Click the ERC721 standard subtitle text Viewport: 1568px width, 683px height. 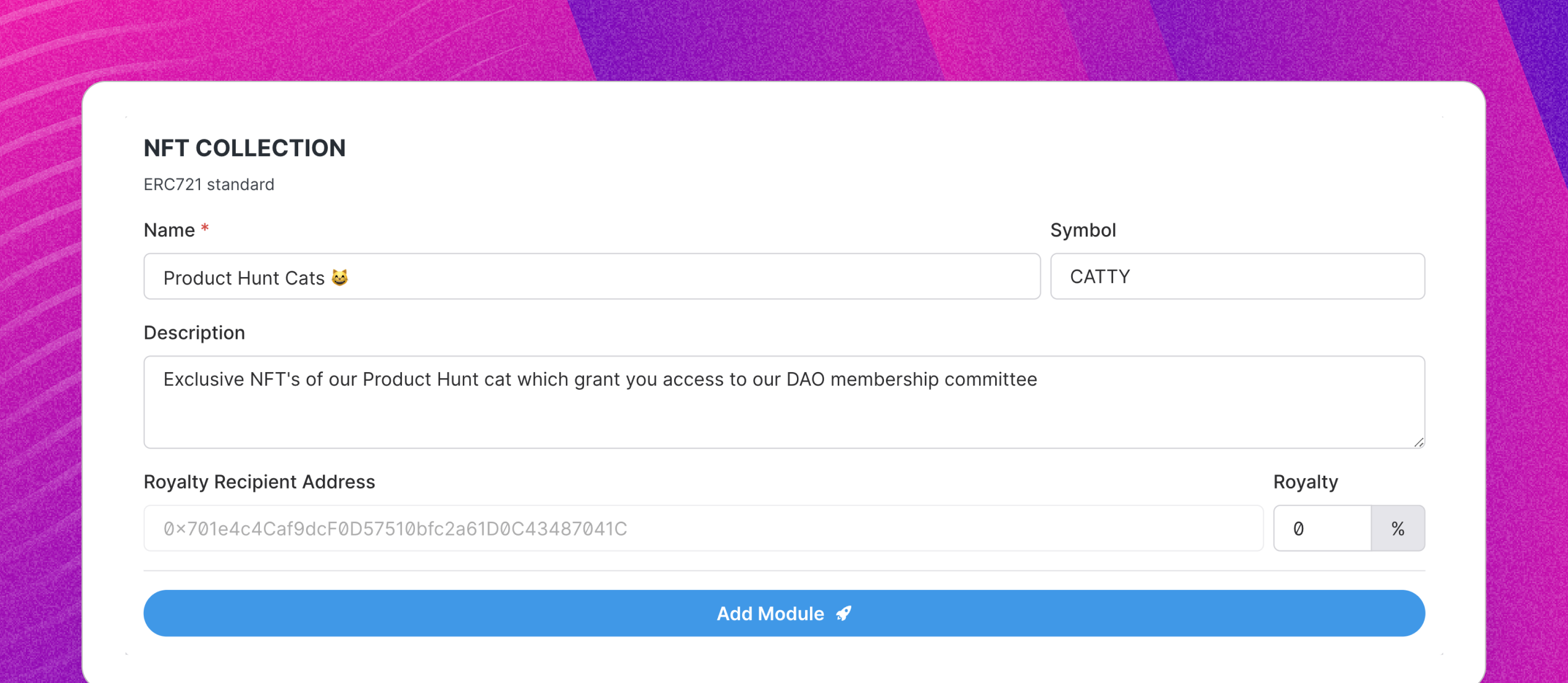(209, 184)
